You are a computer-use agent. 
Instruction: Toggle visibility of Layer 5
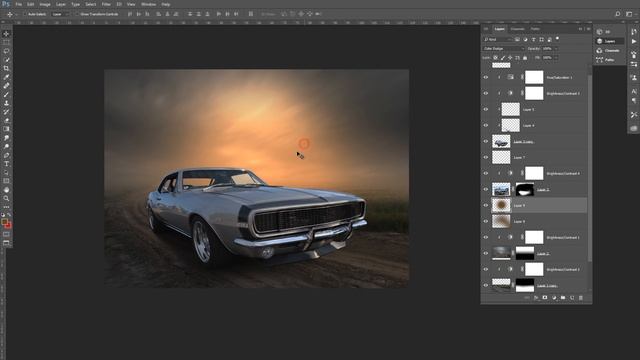click(486, 109)
